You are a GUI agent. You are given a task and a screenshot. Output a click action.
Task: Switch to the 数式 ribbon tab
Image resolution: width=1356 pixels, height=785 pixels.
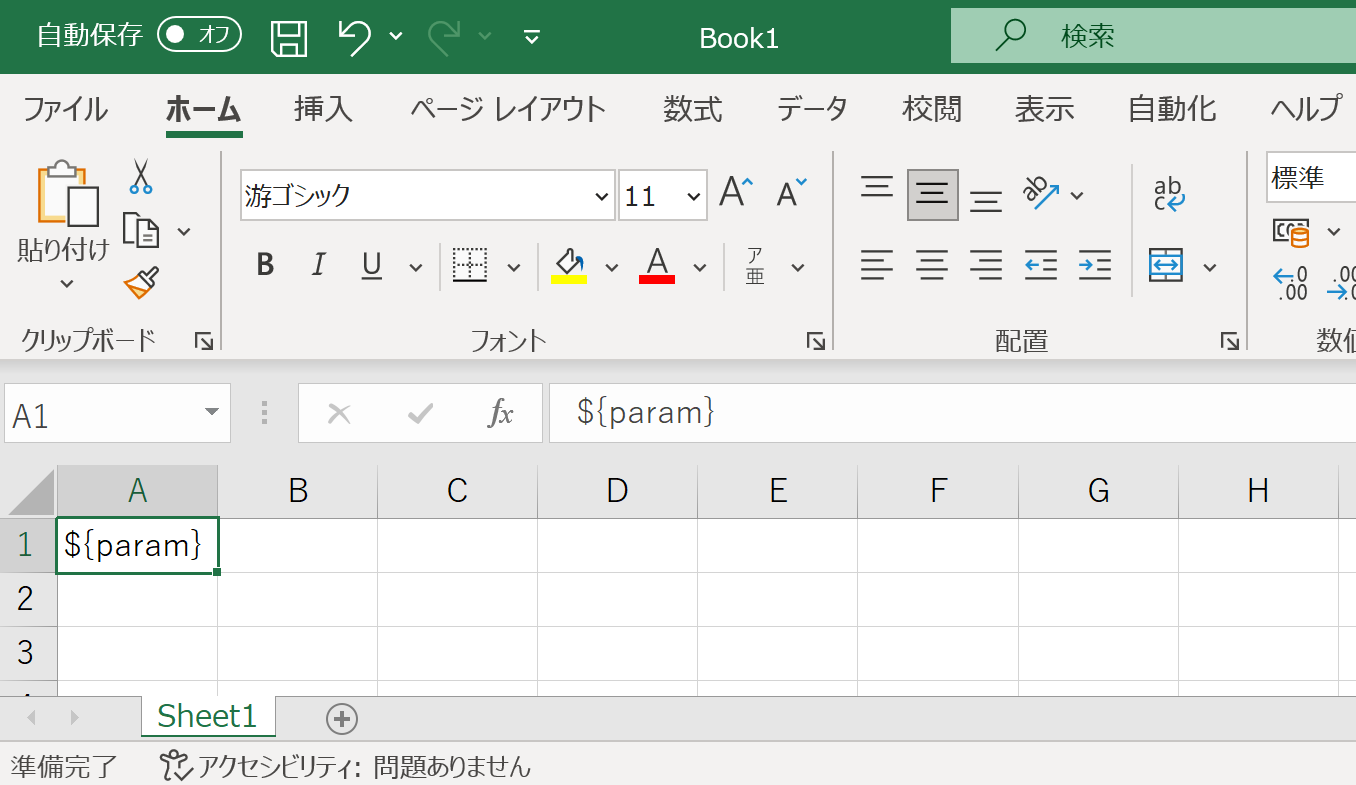pyautogui.click(x=692, y=108)
